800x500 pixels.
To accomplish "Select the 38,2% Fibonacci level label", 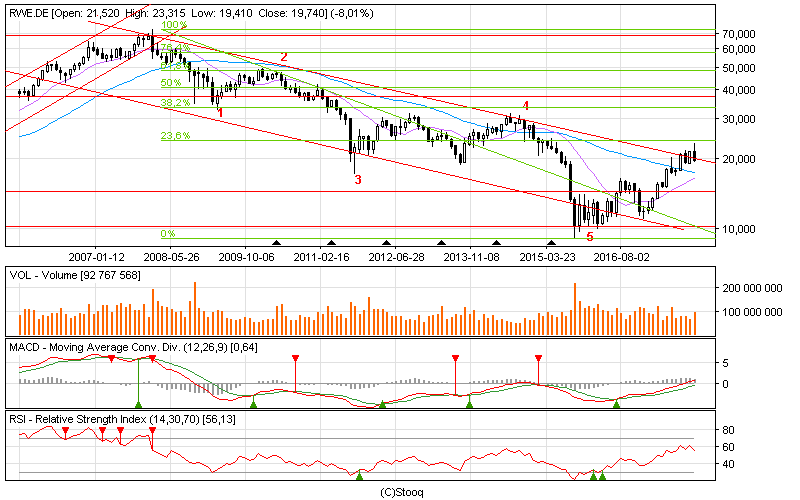I will tap(176, 103).
